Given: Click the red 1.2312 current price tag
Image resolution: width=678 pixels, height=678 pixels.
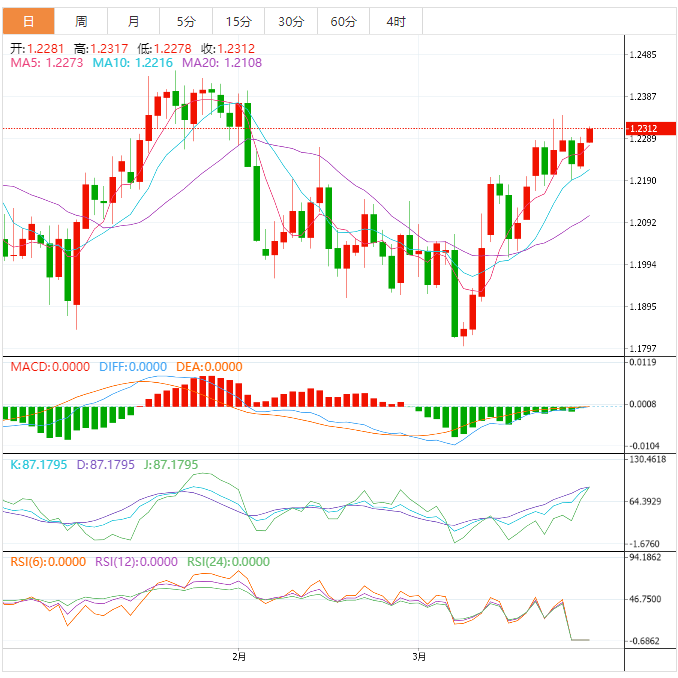Looking at the screenshot, I should [642, 129].
